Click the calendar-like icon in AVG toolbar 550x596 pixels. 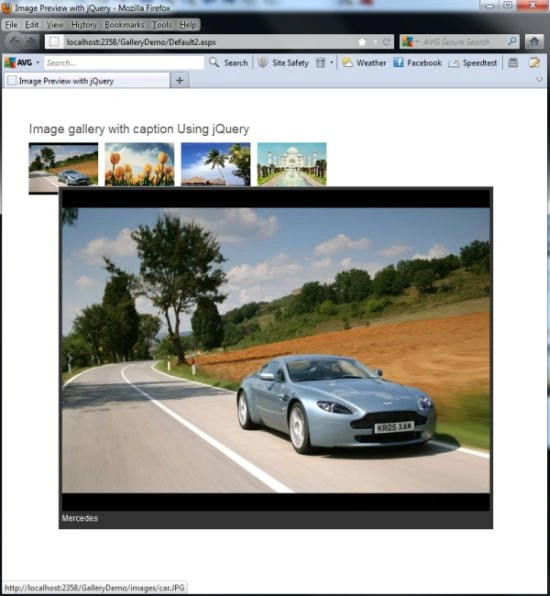click(513, 63)
